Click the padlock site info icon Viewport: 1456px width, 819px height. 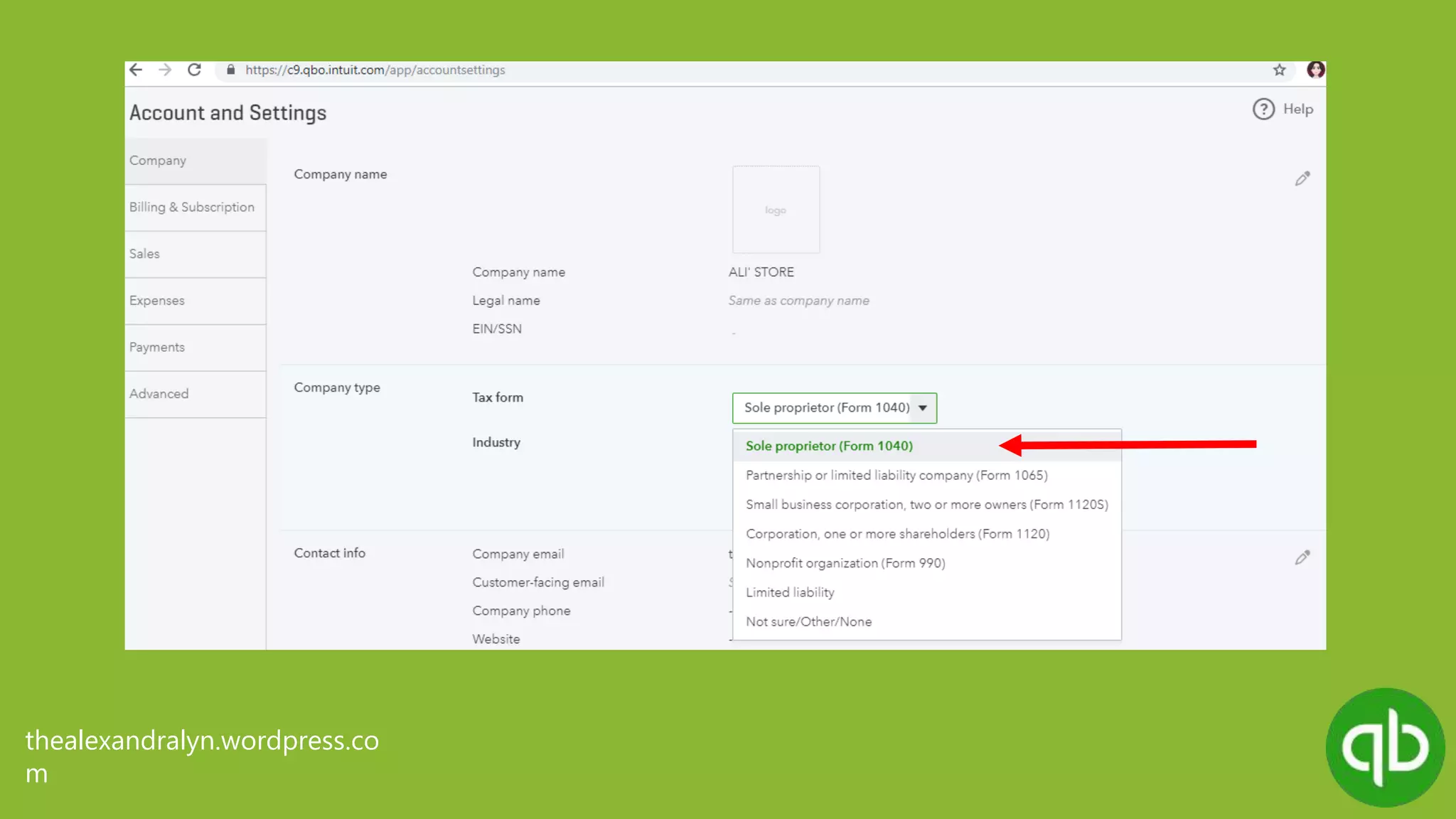click(230, 70)
